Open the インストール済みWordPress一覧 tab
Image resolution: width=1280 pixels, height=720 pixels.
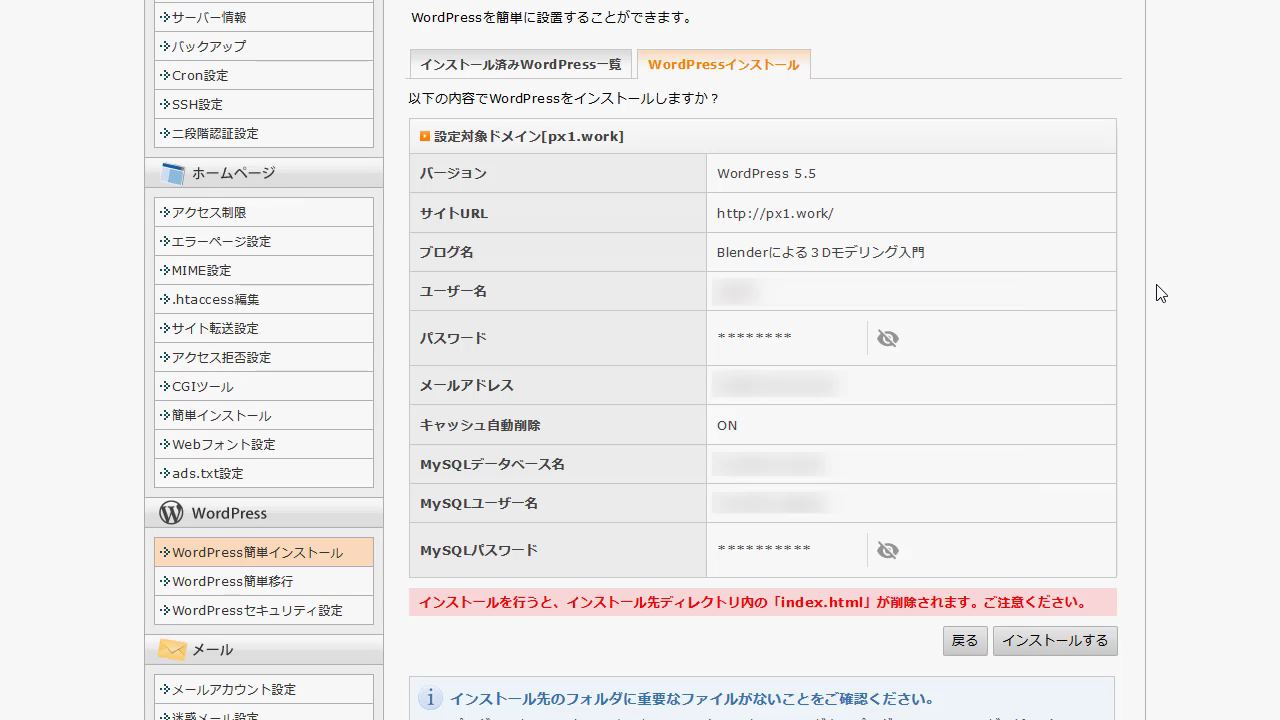pyautogui.click(x=520, y=65)
